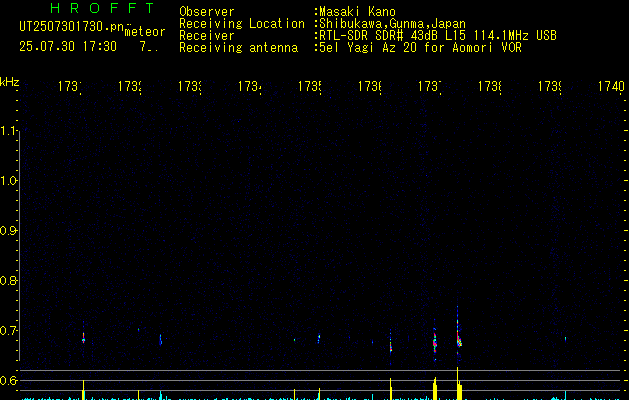Select the RTL-SDR receiver settings line

[438, 36]
